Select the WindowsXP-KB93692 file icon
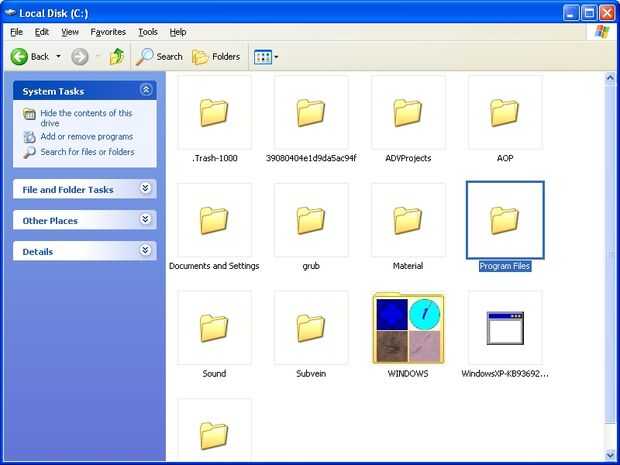This screenshot has width=620, height=465. 505,328
